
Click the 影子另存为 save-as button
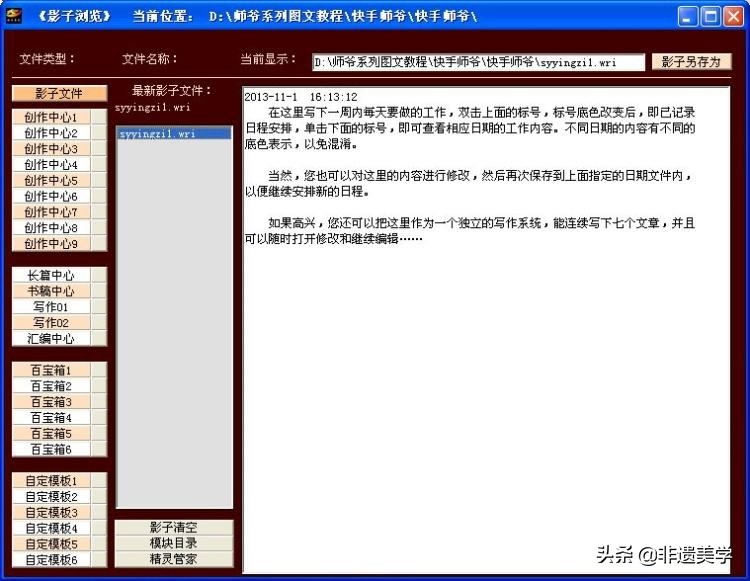(691, 61)
